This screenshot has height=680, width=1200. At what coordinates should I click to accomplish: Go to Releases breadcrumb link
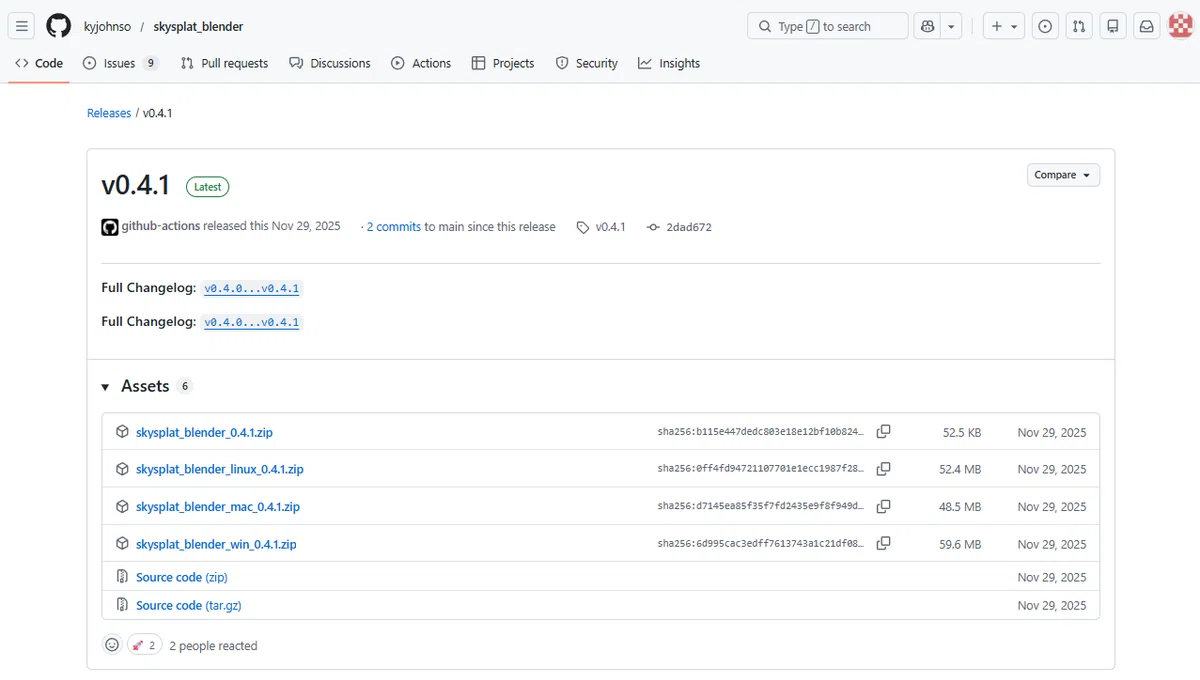(109, 113)
